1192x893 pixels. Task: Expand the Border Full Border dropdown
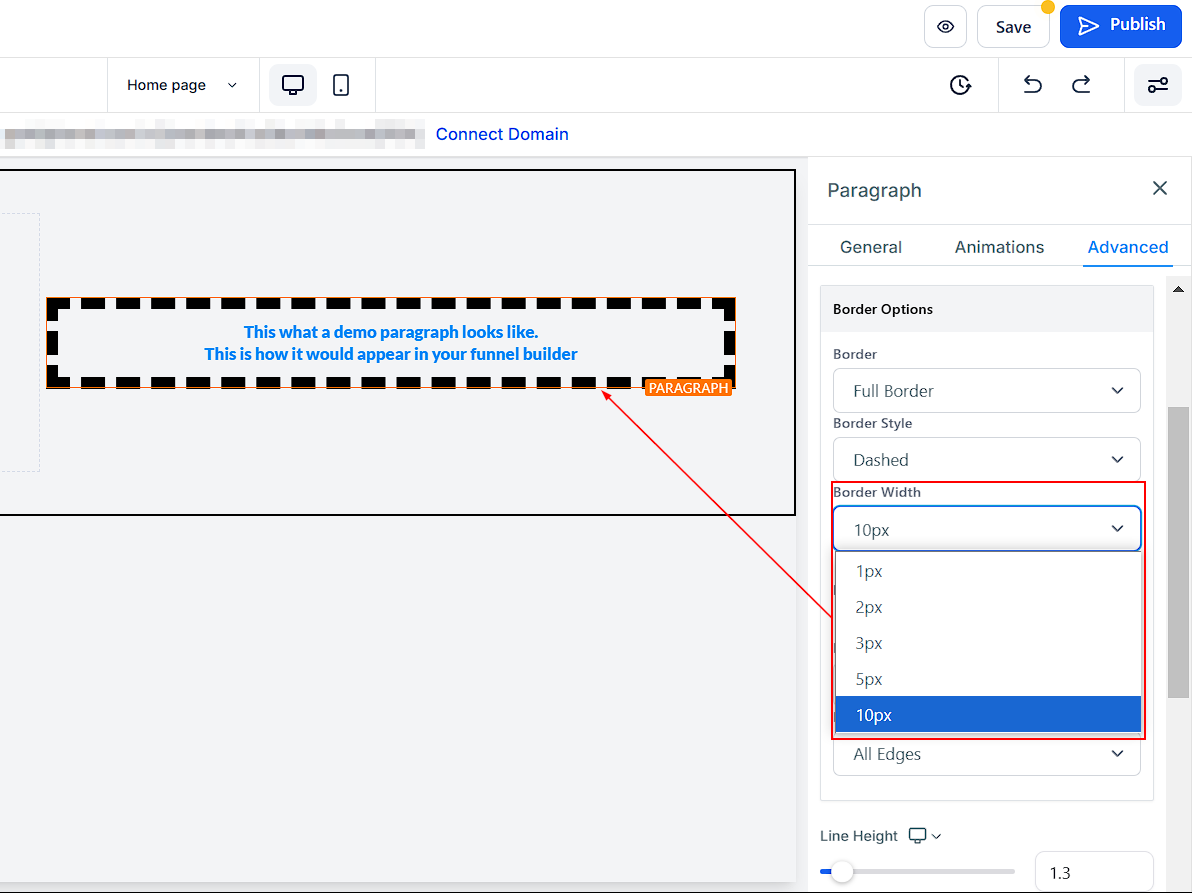click(986, 391)
